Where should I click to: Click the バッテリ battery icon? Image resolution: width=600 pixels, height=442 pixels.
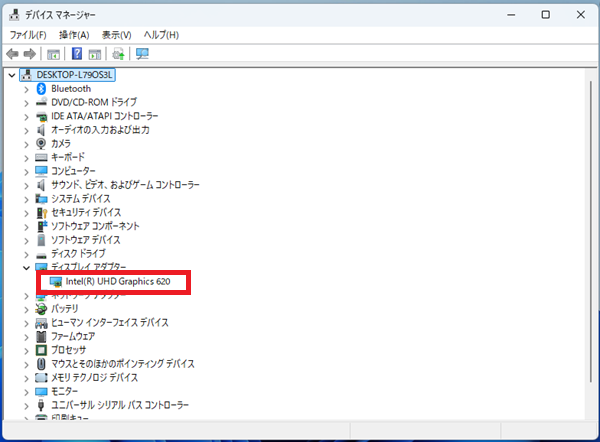(41, 310)
